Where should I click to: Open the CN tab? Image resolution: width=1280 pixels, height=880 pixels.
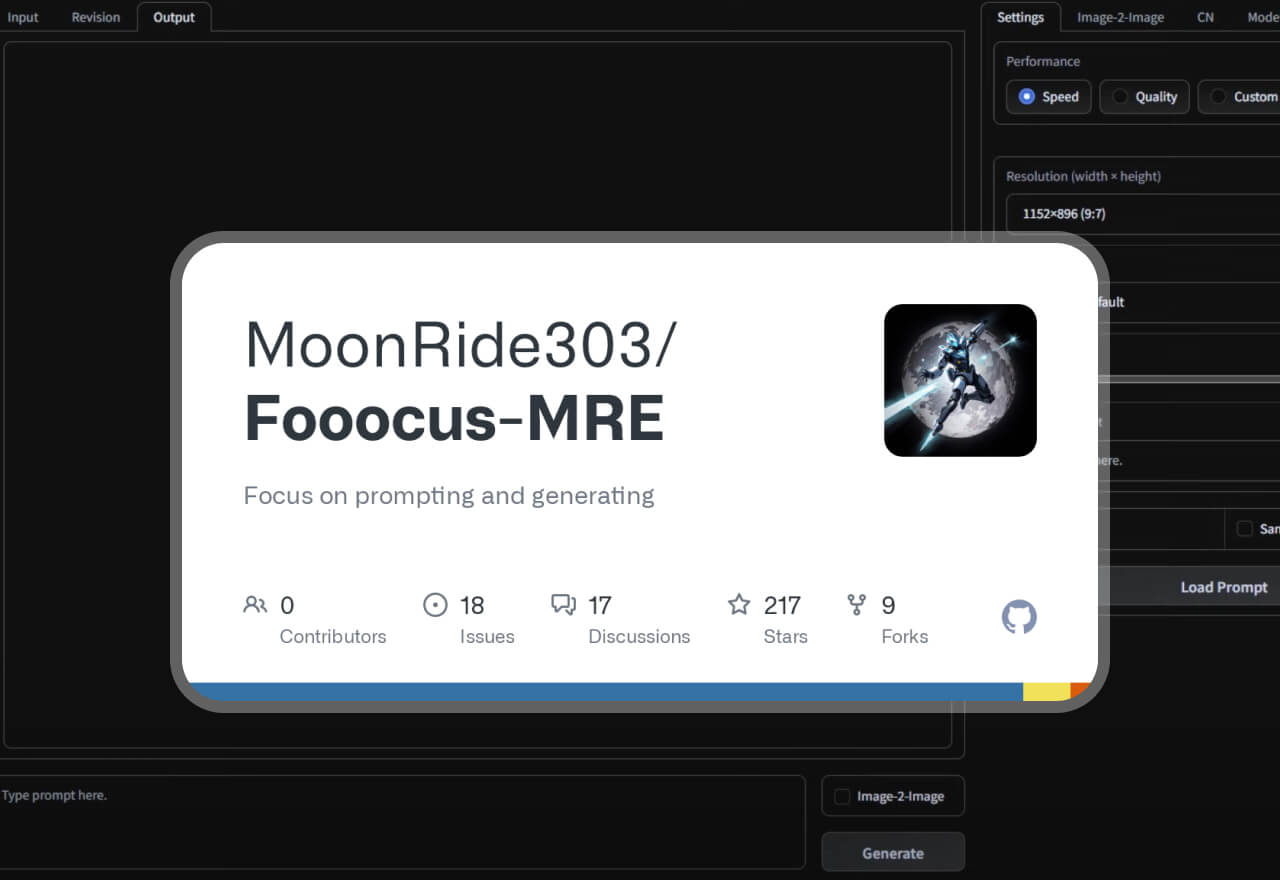pos(1205,17)
